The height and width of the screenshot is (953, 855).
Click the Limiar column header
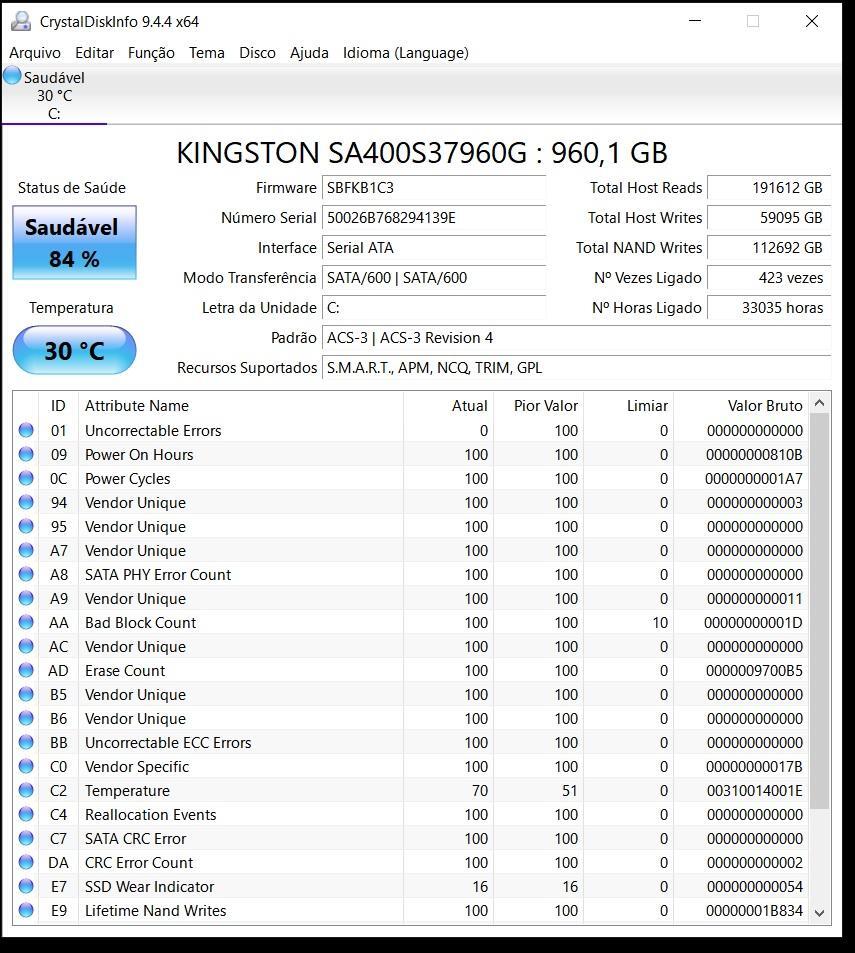pos(628,405)
